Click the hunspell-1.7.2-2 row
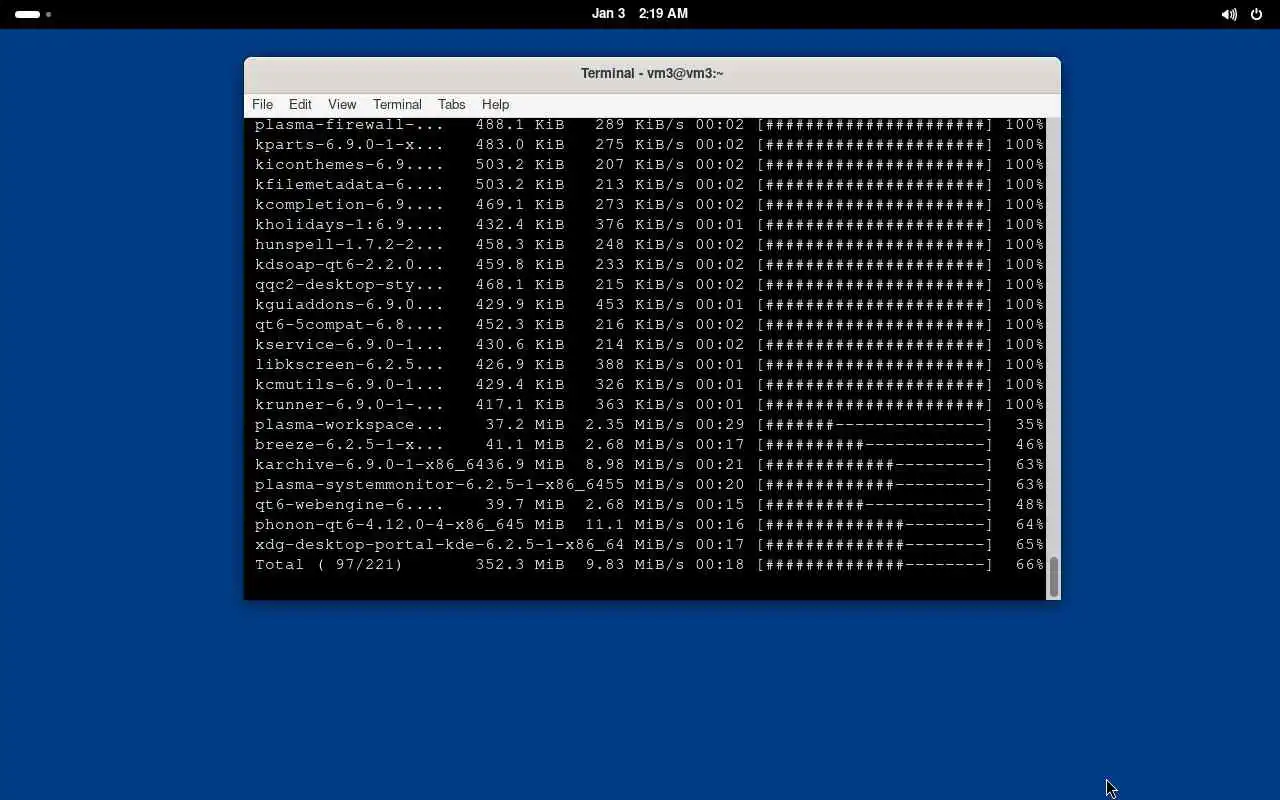 [x=649, y=245]
